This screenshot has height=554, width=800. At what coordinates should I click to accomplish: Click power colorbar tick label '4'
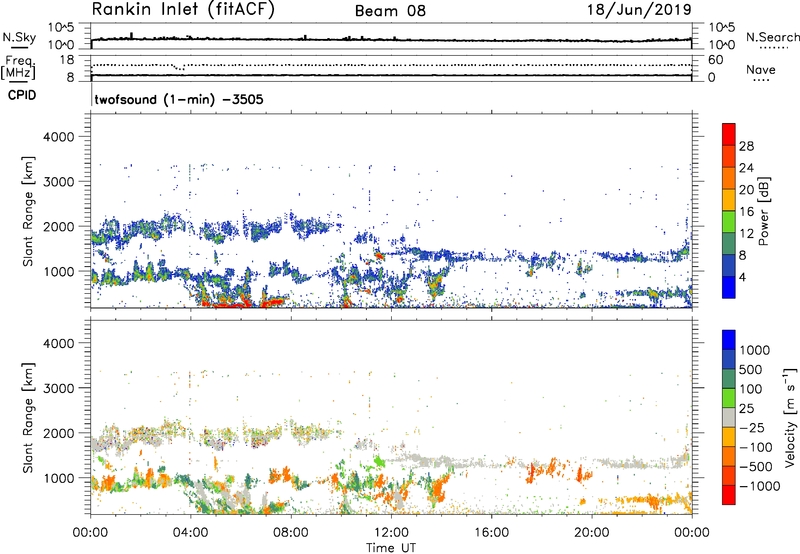743,277
